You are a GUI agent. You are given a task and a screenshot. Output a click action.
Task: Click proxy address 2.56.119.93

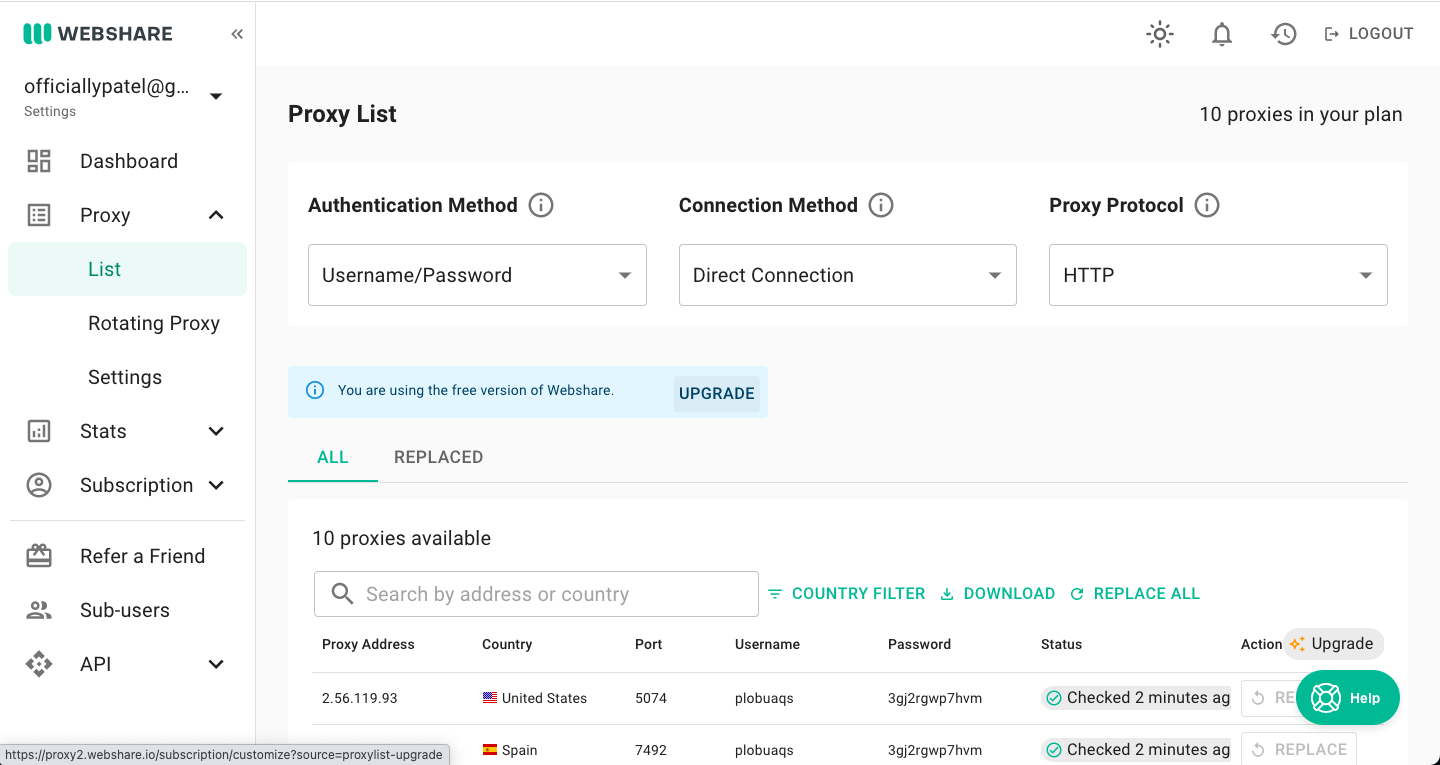click(x=360, y=698)
